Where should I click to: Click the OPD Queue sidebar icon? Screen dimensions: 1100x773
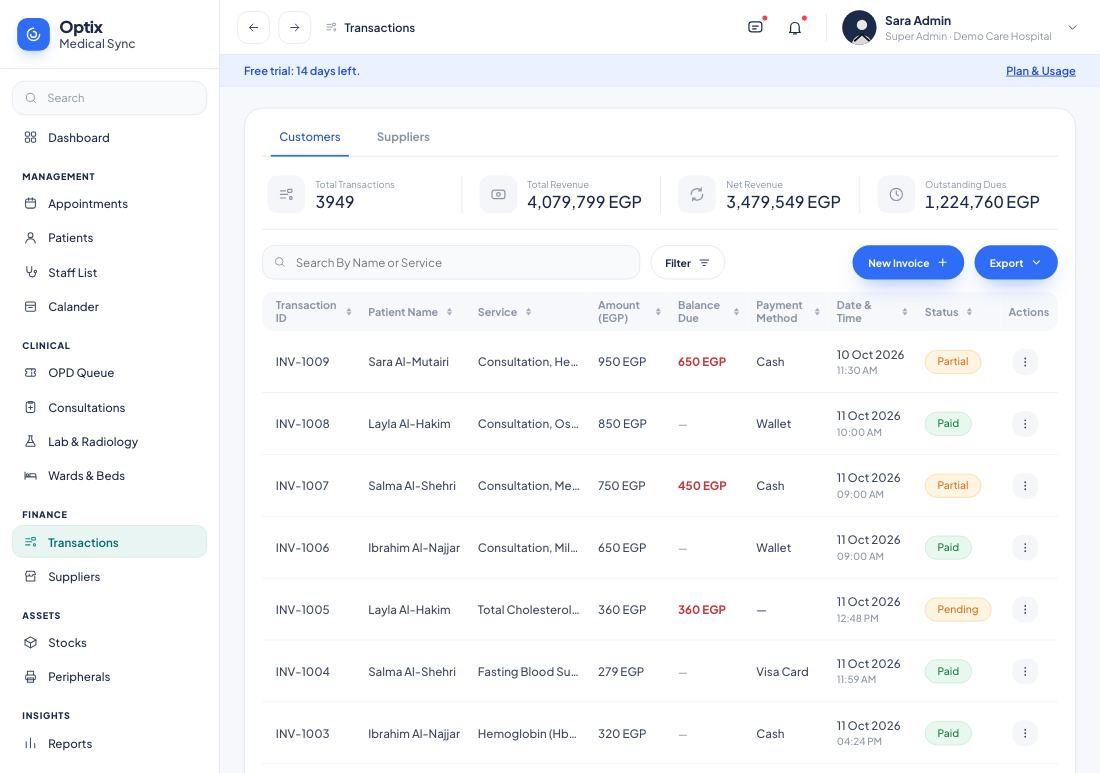(x=30, y=372)
